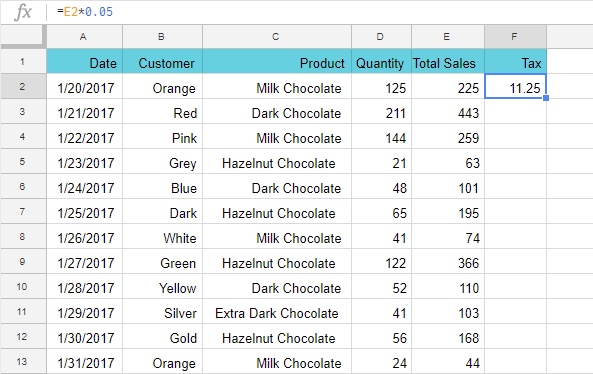This screenshot has width=593, height=374.
Task: Select column F header
Action: (x=515, y=37)
